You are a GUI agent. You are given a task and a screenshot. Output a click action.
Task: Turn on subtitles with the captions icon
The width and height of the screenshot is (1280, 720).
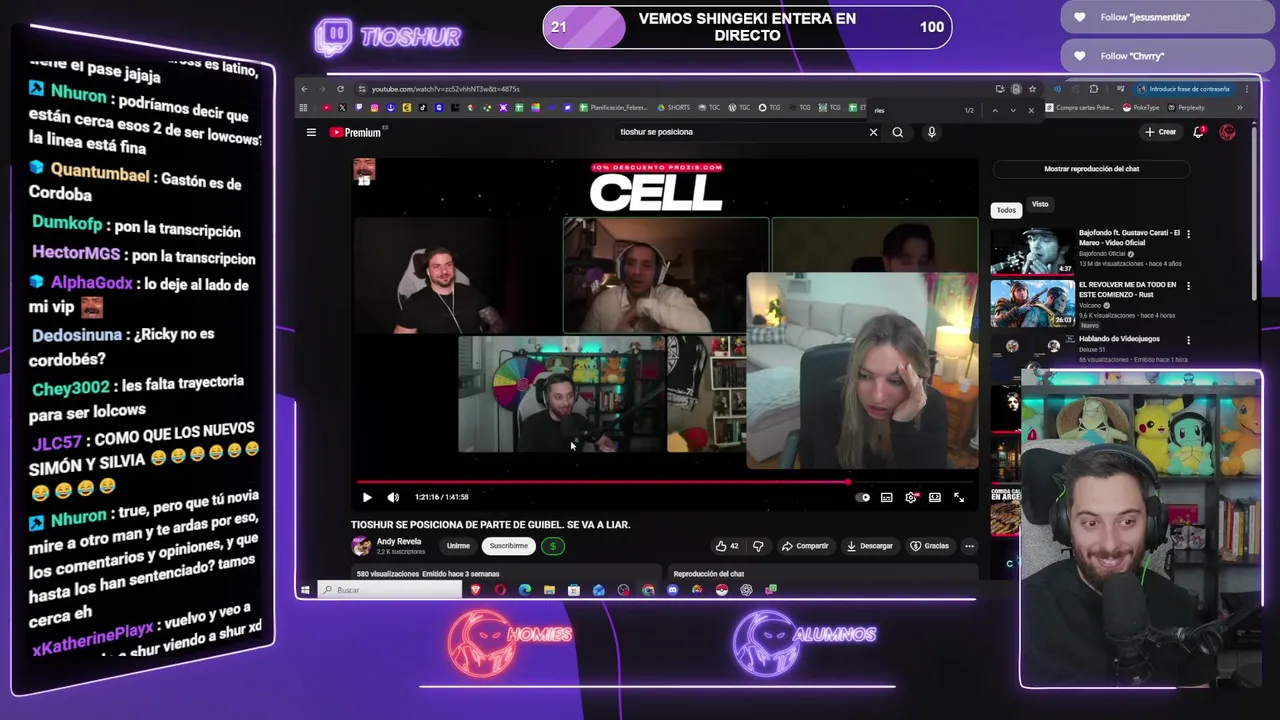(887, 497)
